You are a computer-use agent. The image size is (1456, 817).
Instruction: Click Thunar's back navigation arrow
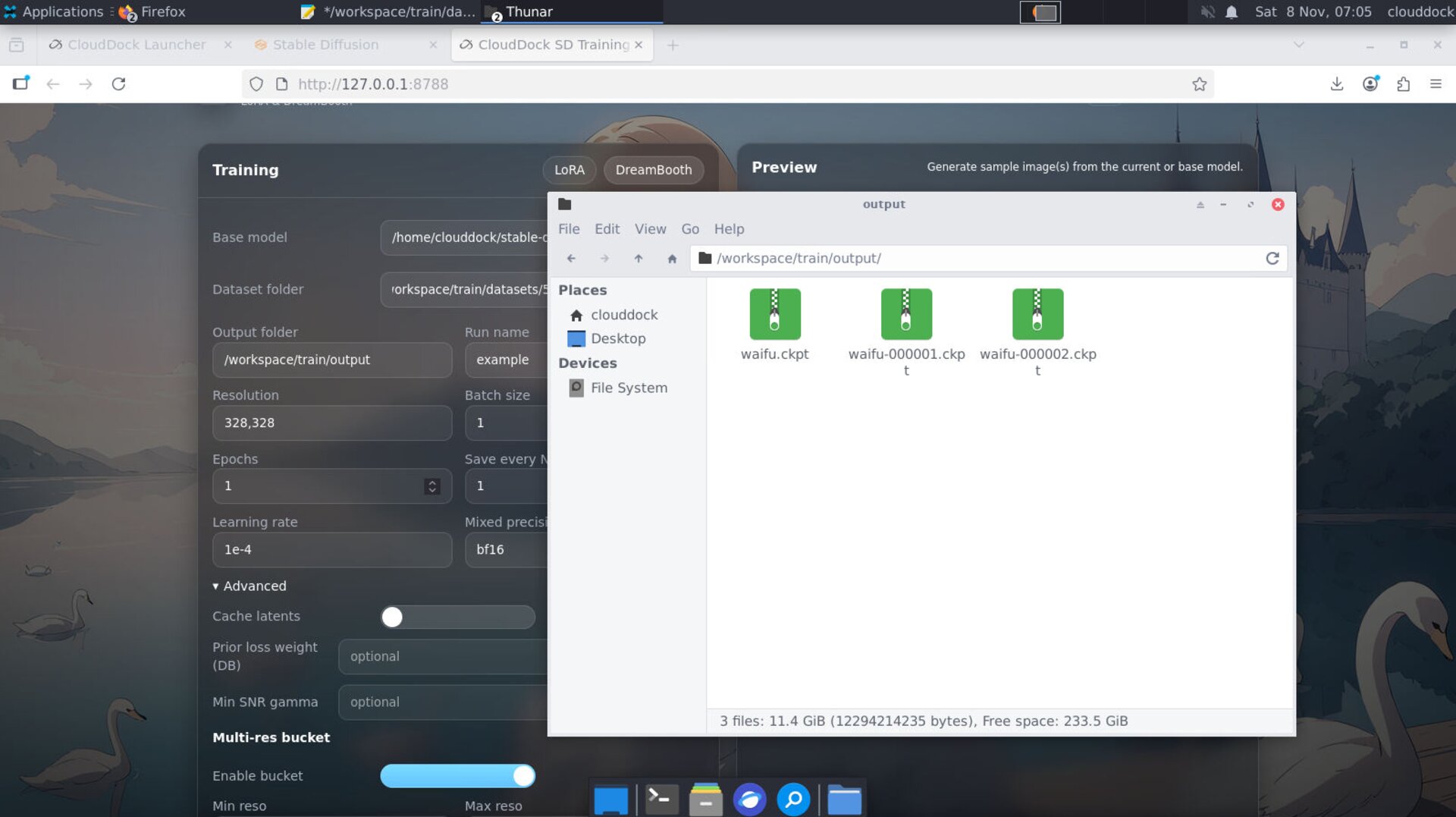pyautogui.click(x=571, y=259)
